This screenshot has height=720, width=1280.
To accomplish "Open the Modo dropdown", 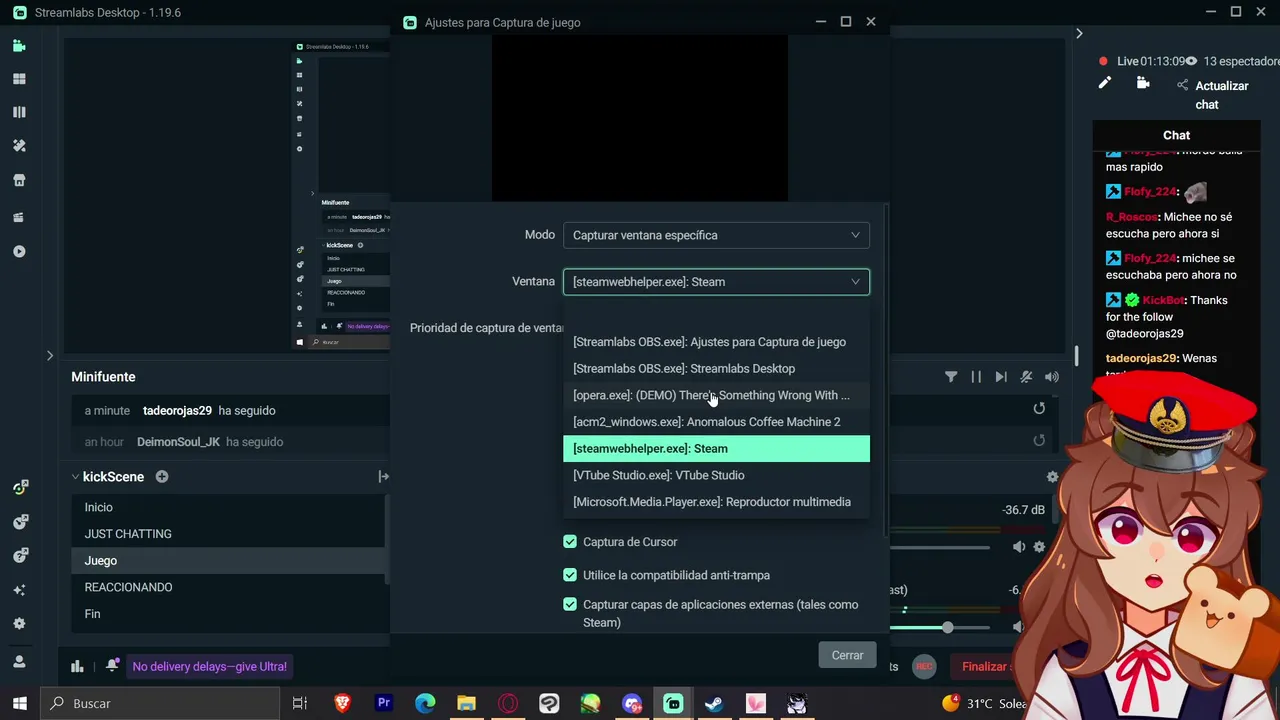I will coord(716,235).
